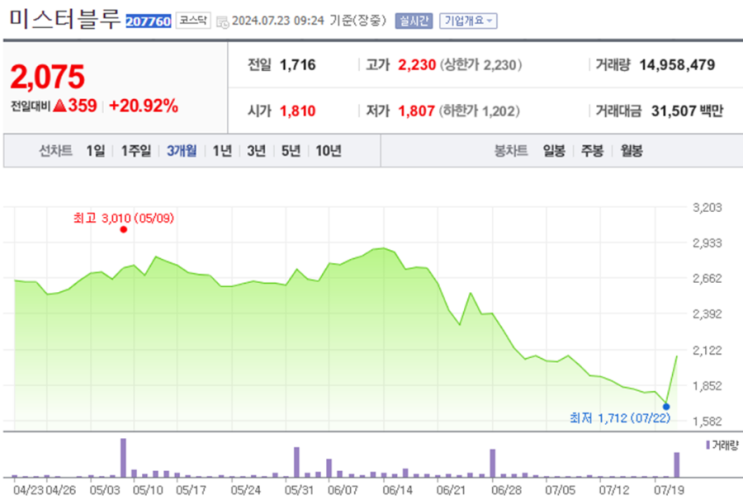The width and height of the screenshot is (743, 504).
Task: Click the 최저 1,712 (07/22) label
Action: 620,418
